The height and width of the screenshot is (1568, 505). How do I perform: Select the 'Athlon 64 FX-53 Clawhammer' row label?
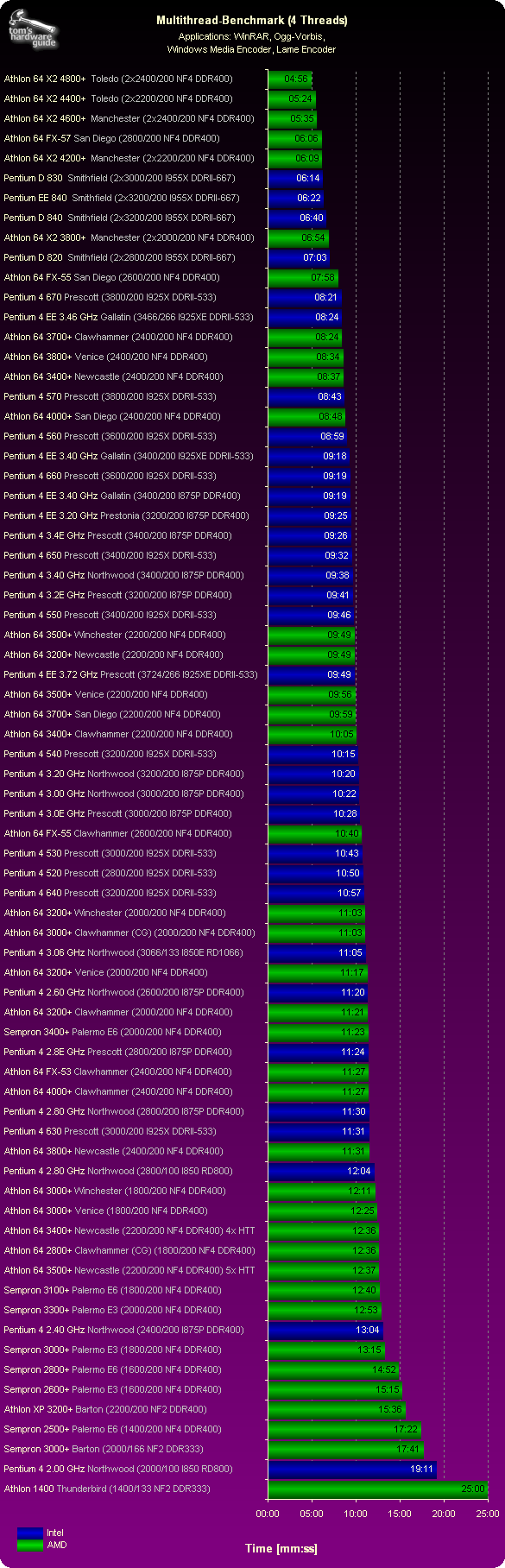coord(118,1072)
